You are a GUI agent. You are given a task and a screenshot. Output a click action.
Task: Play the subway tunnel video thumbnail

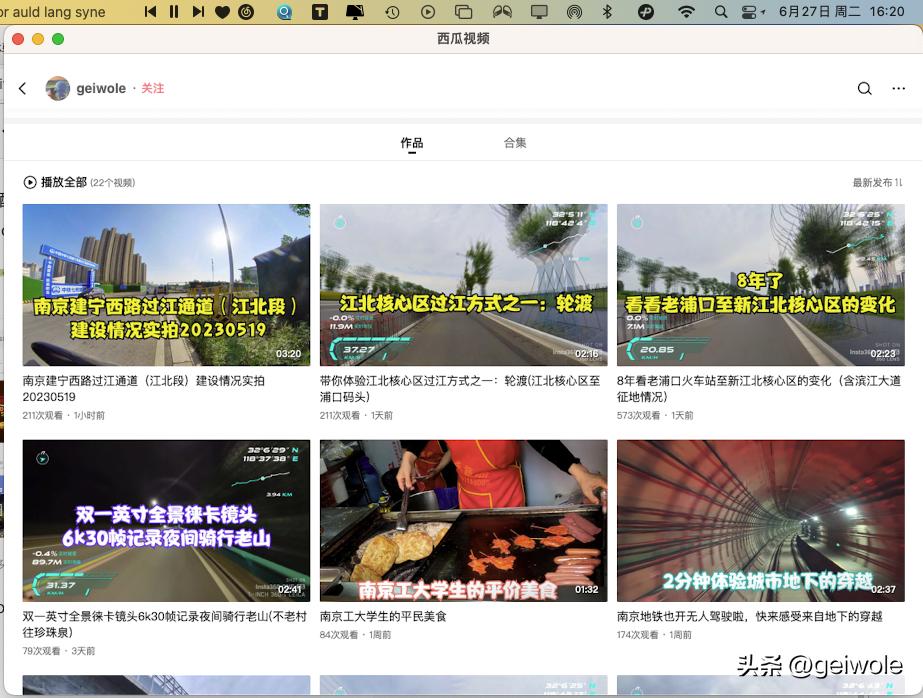pyautogui.click(x=761, y=520)
